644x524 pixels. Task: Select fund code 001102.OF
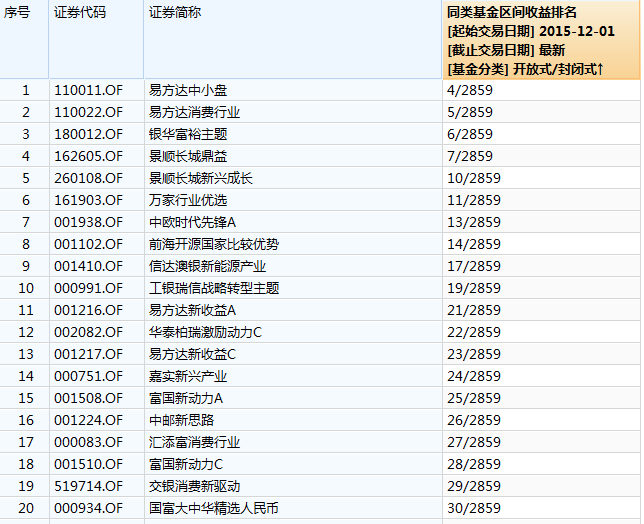tap(88, 244)
